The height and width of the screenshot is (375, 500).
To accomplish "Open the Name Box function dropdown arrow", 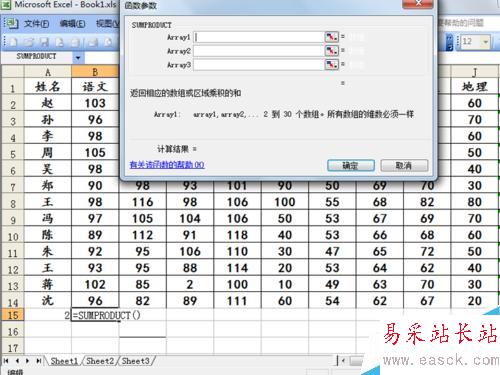I will (x=78, y=57).
